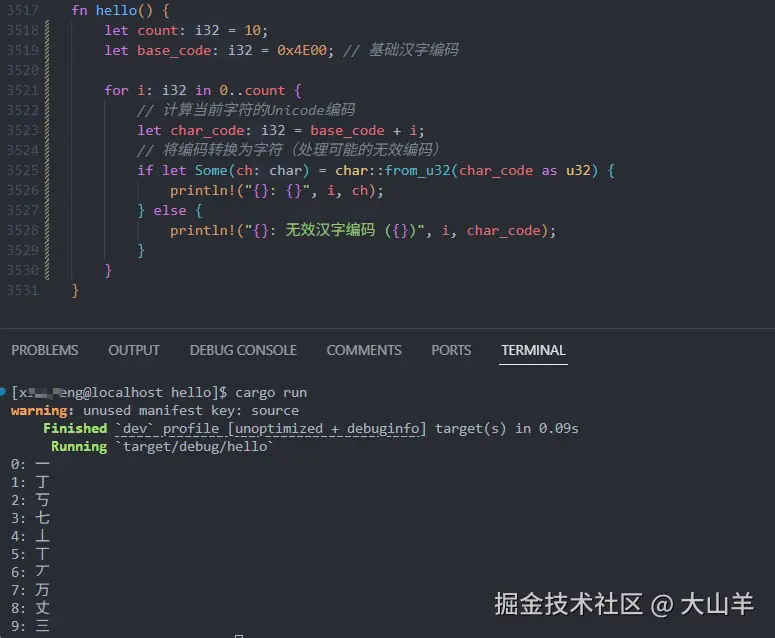Click the else keyword in the code
Screen dimensions: 775x638
169,210
